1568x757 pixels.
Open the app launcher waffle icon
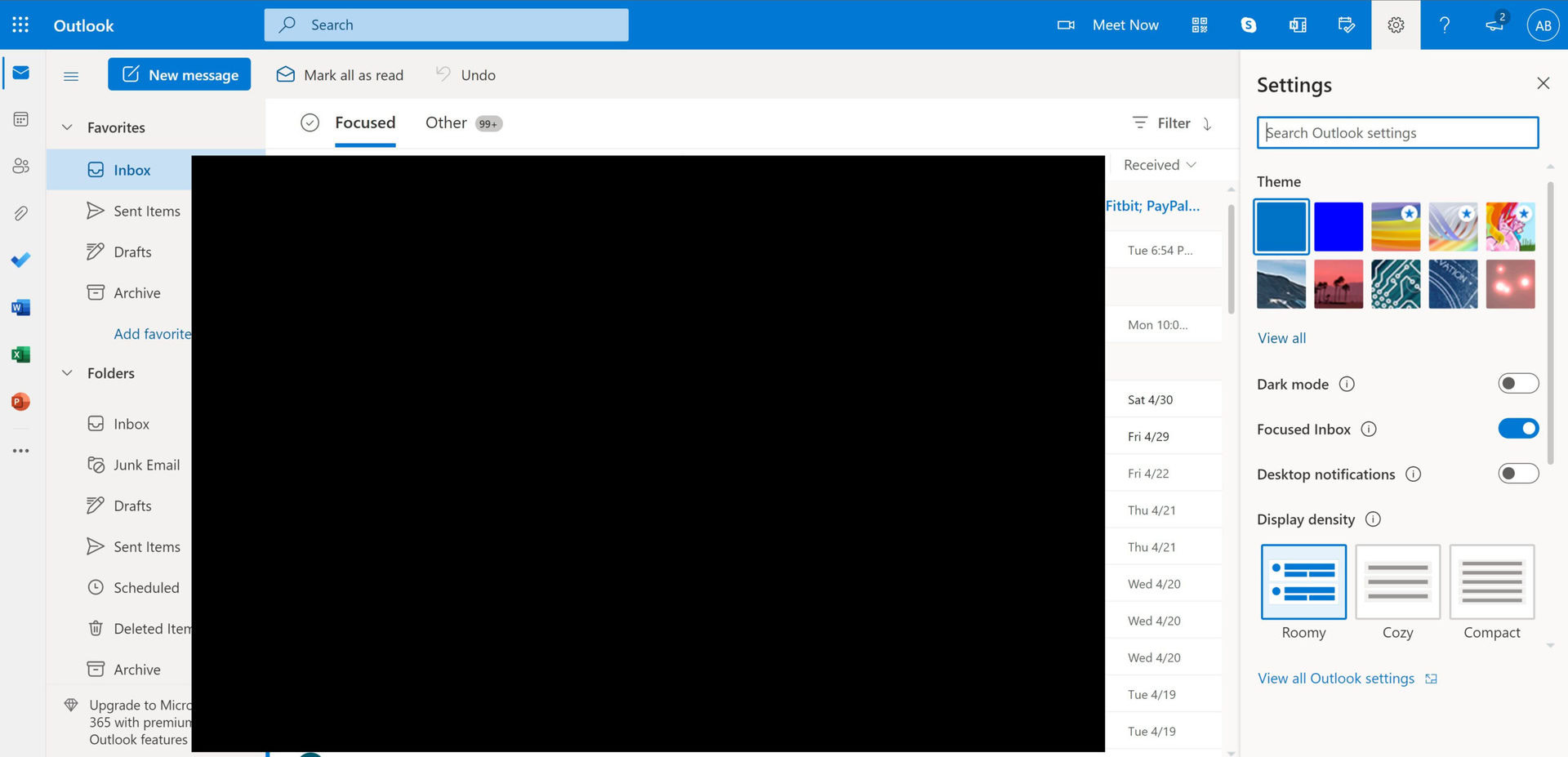20,24
